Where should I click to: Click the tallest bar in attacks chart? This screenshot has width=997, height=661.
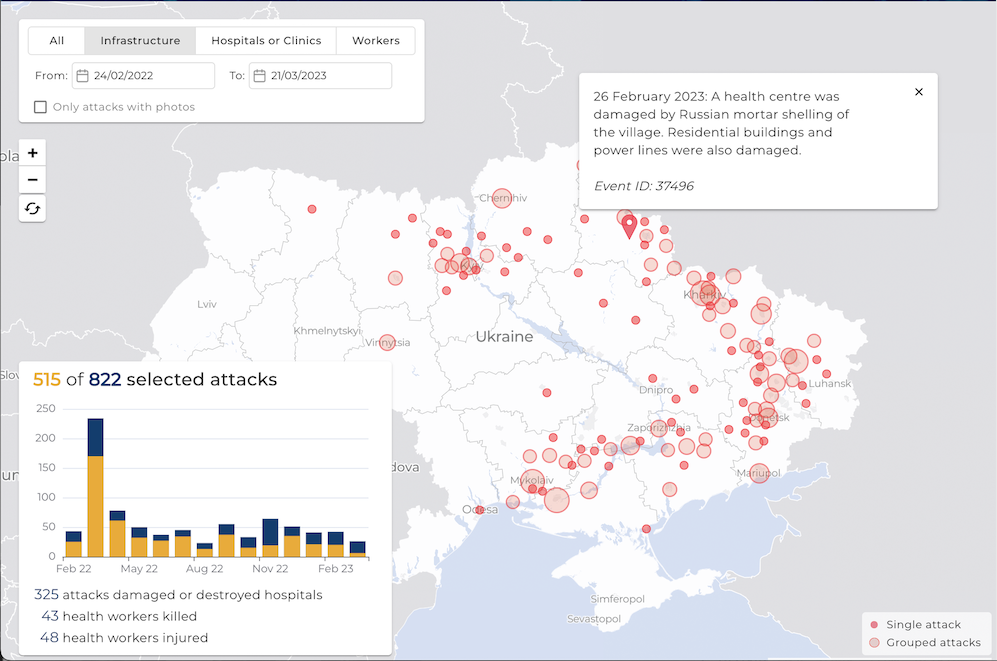coord(96,487)
